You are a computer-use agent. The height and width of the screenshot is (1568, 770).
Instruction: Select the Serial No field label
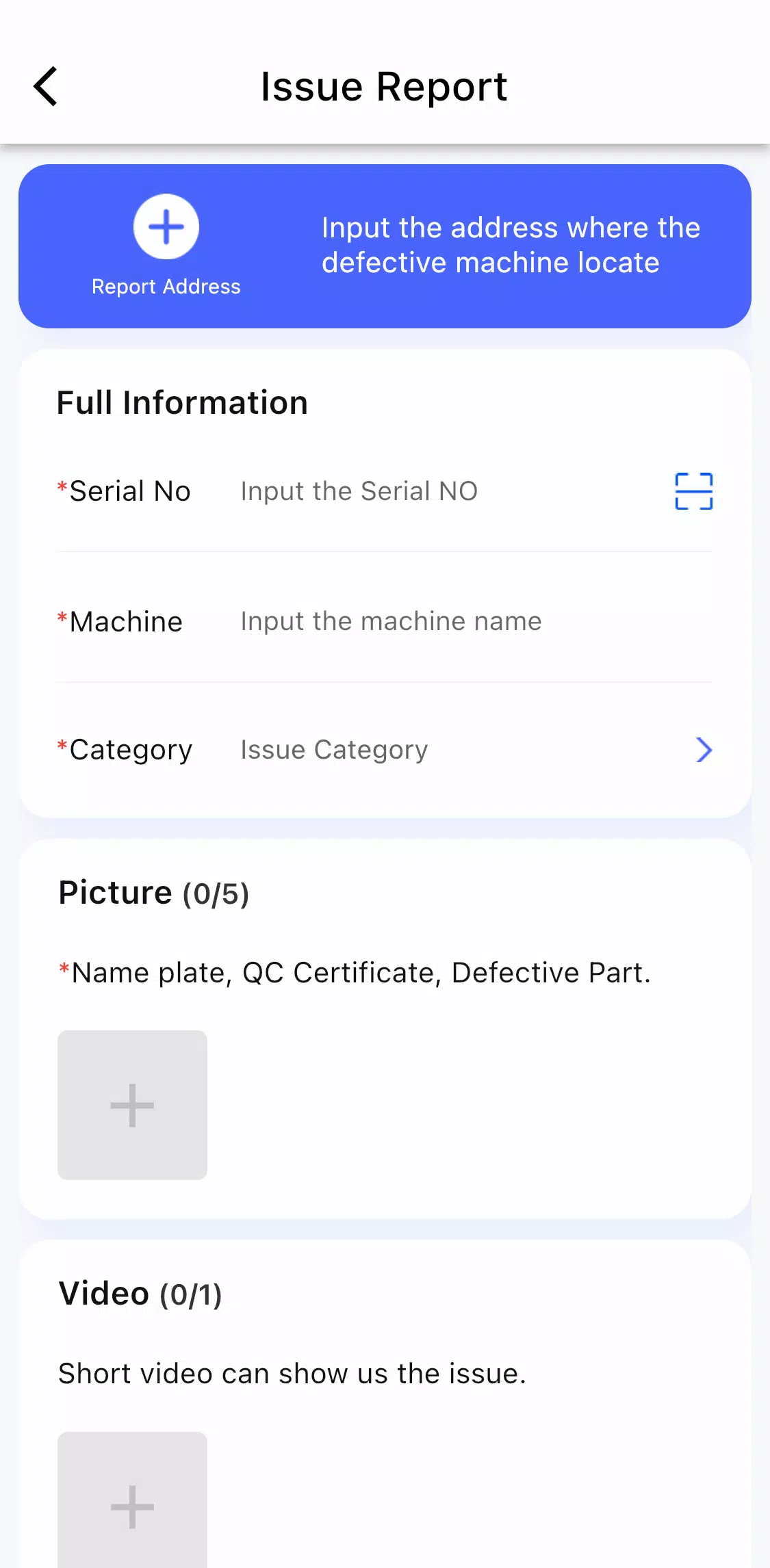(124, 491)
